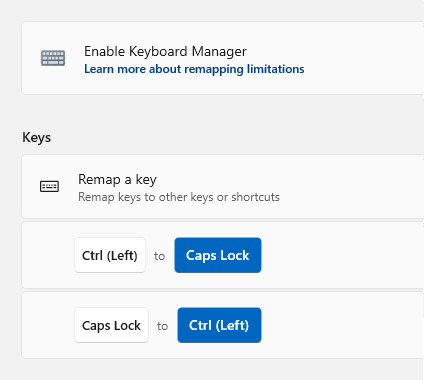Open the Remap a key card
This screenshot has width=424, height=380.
tap(223, 187)
